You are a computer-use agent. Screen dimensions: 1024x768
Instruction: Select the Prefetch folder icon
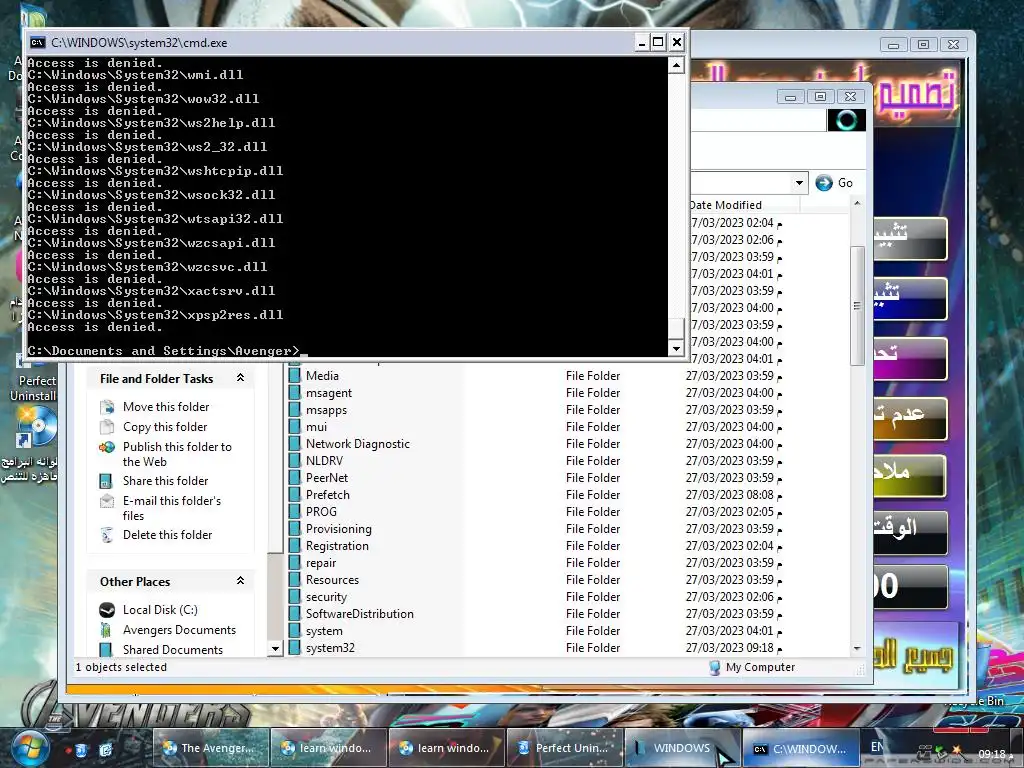295,494
